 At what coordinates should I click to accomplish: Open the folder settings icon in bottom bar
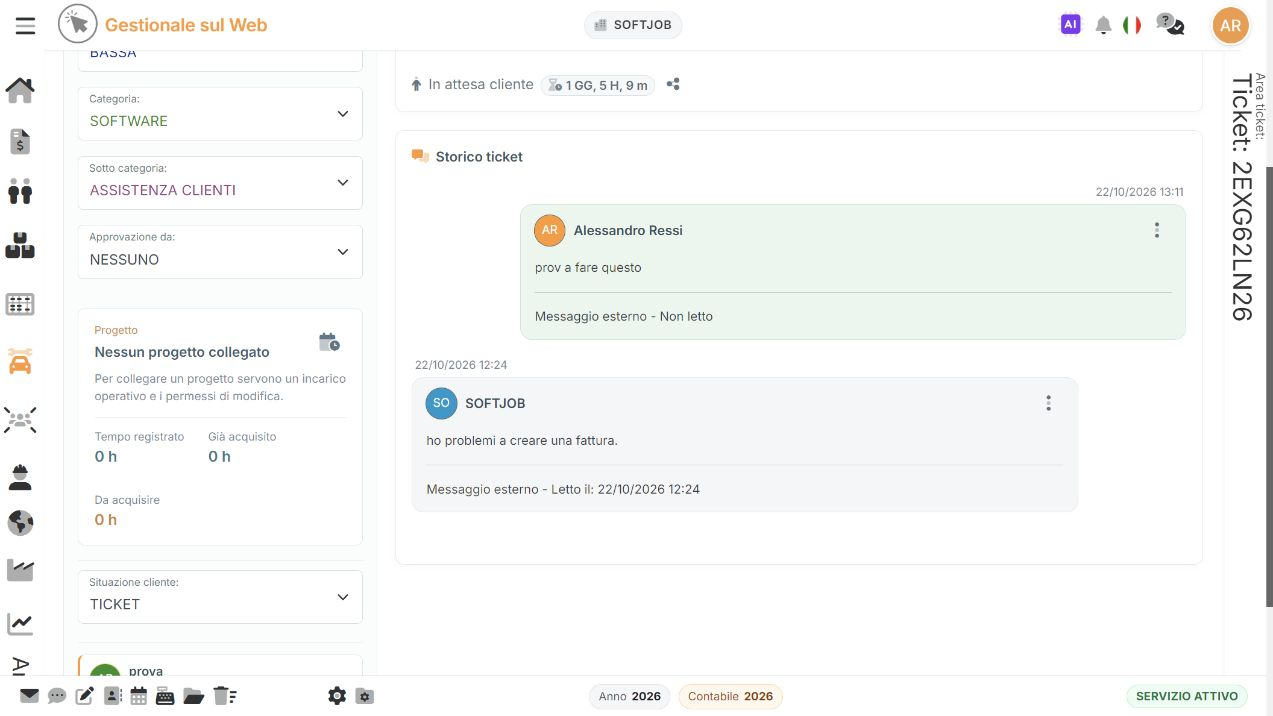(365, 696)
